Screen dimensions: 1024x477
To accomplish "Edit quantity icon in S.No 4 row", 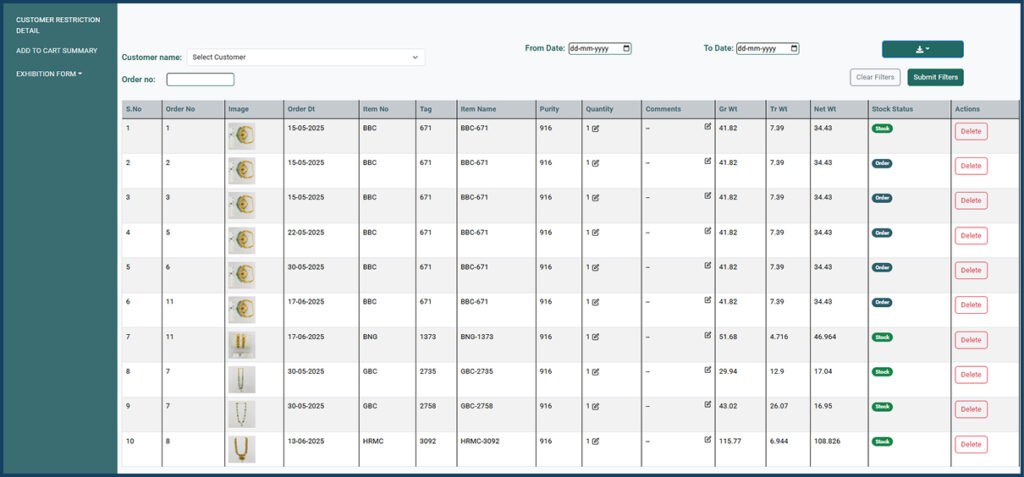I will (595, 233).
